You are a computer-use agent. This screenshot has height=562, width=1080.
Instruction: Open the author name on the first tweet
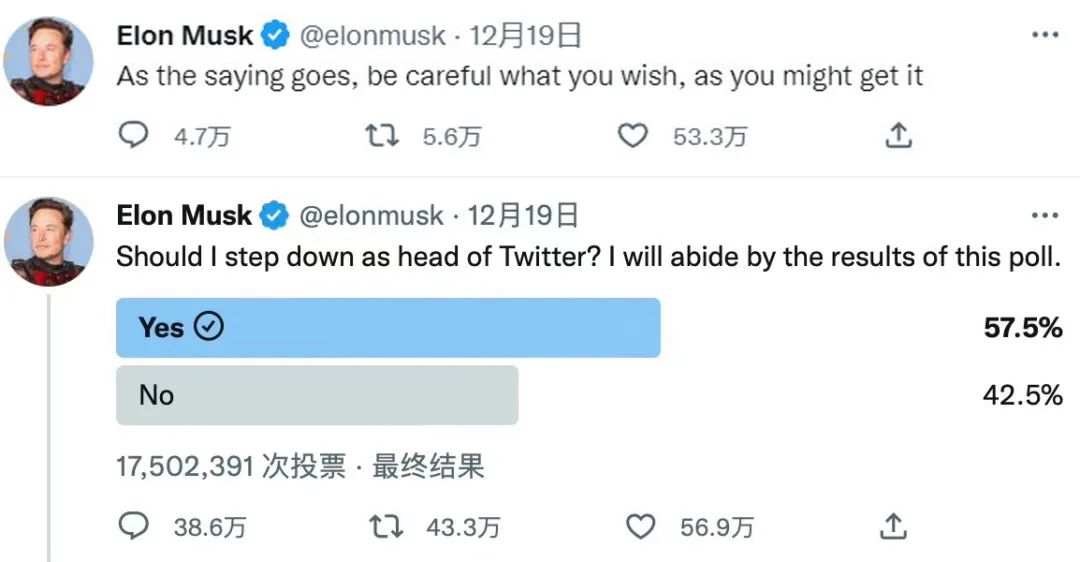point(184,36)
